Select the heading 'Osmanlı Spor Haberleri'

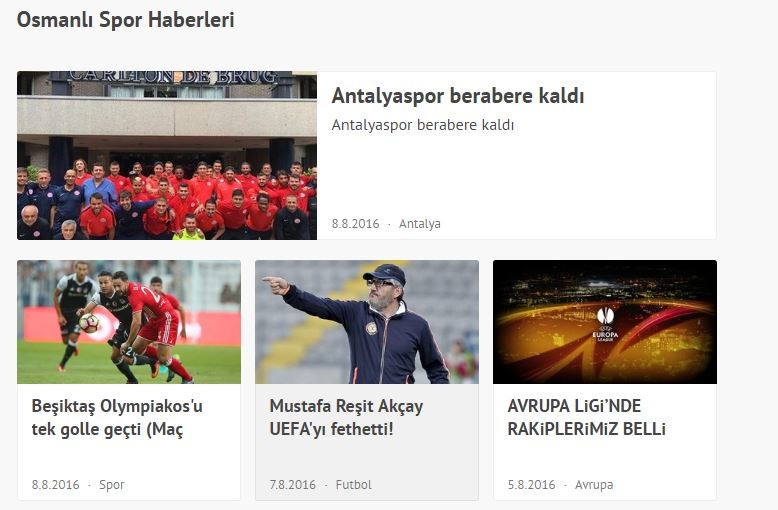pyautogui.click(x=126, y=20)
